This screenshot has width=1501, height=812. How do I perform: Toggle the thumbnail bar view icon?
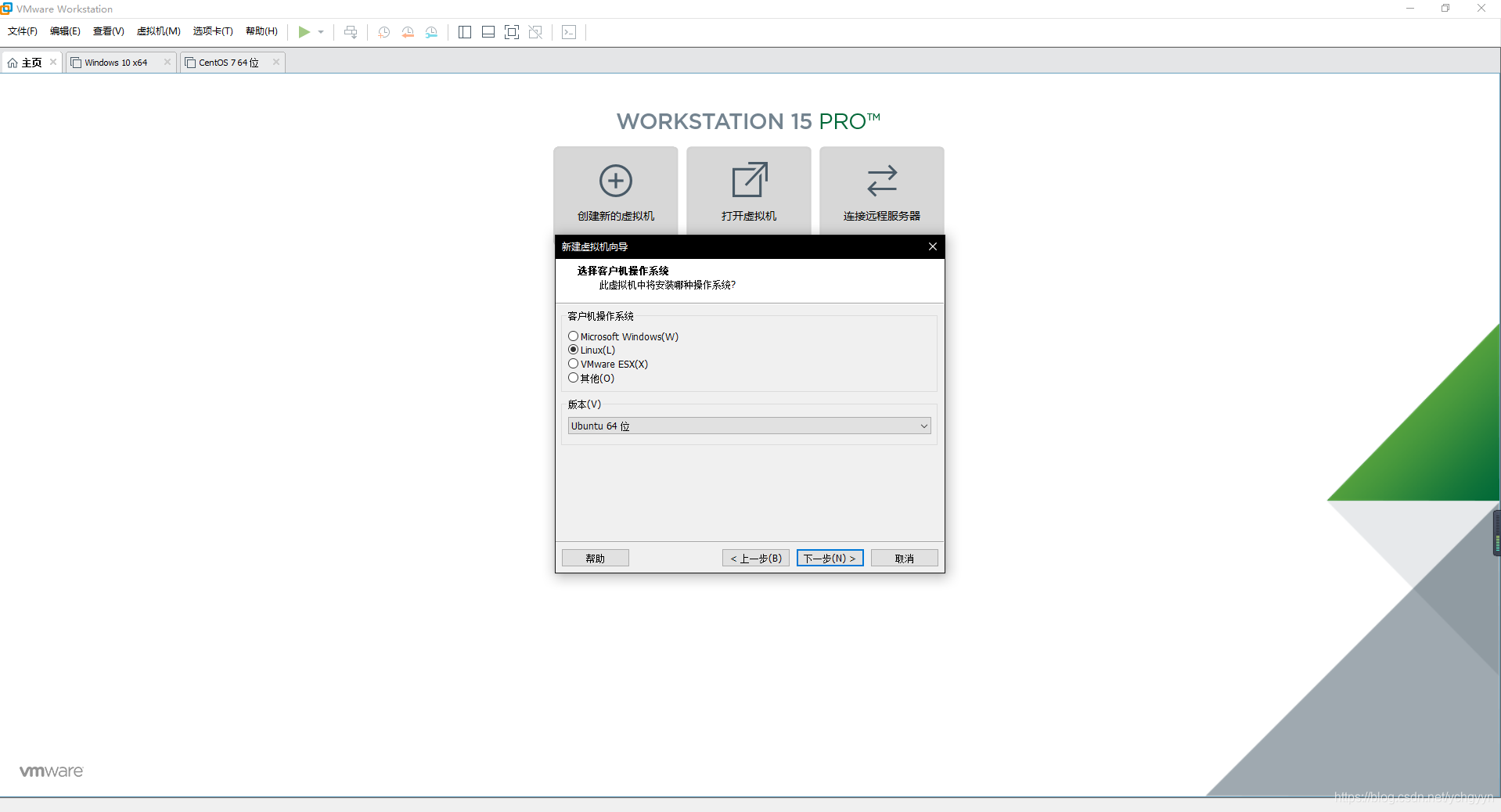488,32
